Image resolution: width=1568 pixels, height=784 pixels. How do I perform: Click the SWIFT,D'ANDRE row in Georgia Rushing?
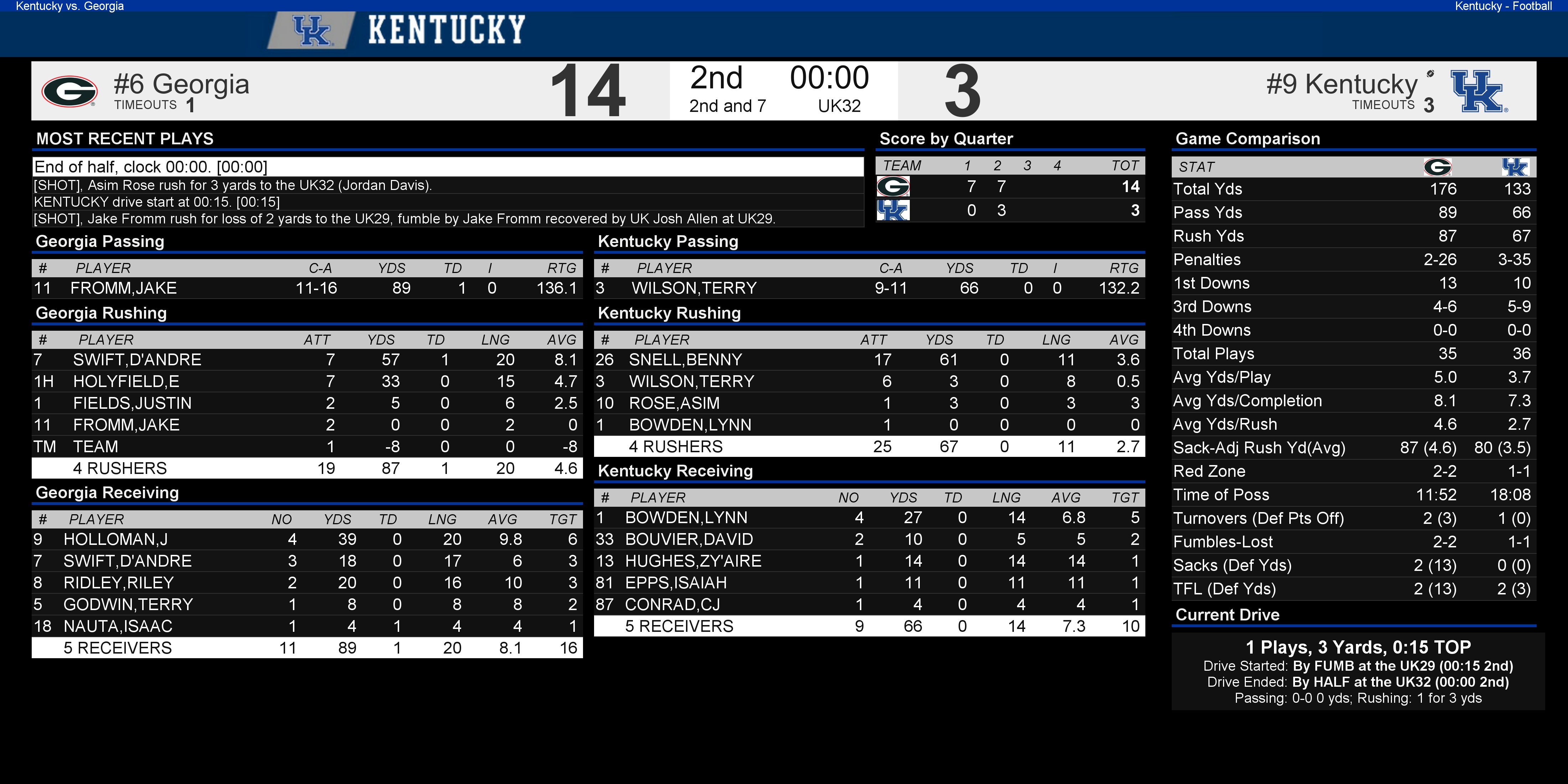[308, 360]
